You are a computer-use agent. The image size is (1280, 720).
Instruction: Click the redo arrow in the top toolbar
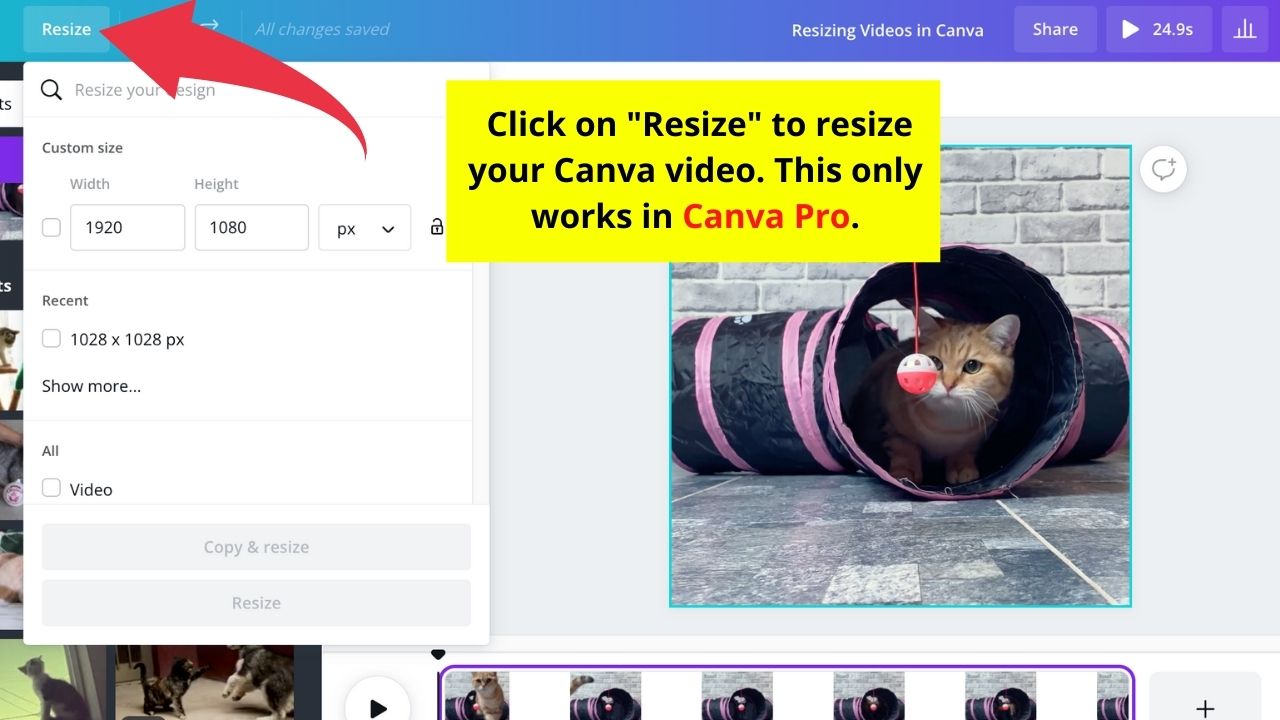[208, 28]
